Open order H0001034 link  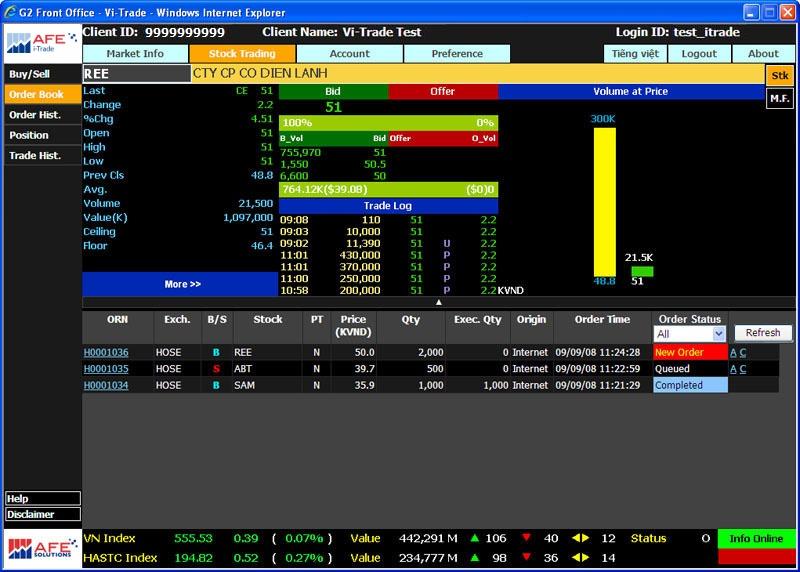point(106,385)
